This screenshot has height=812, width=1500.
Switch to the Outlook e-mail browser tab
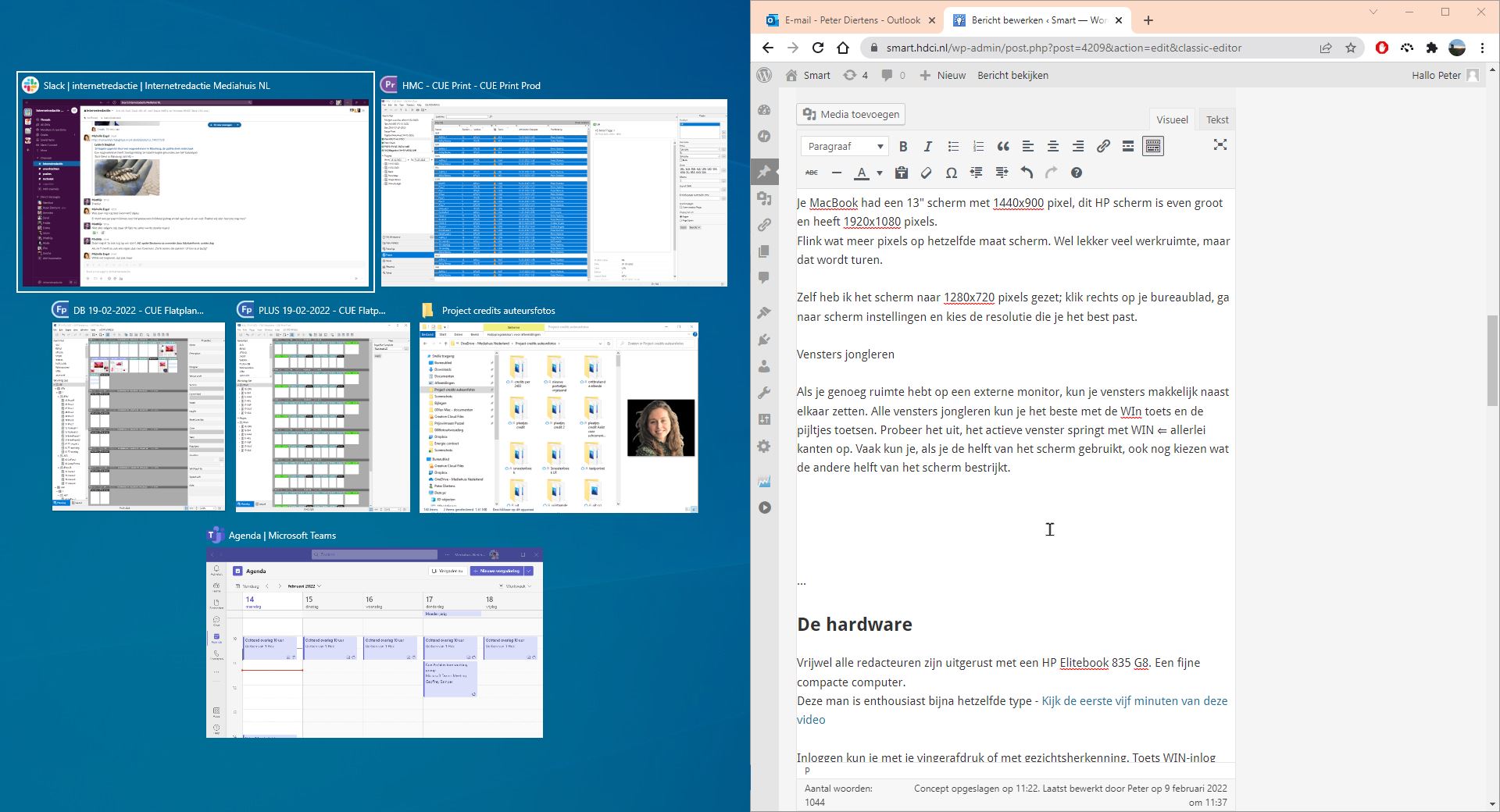pyautogui.click(x=844, y=20)
